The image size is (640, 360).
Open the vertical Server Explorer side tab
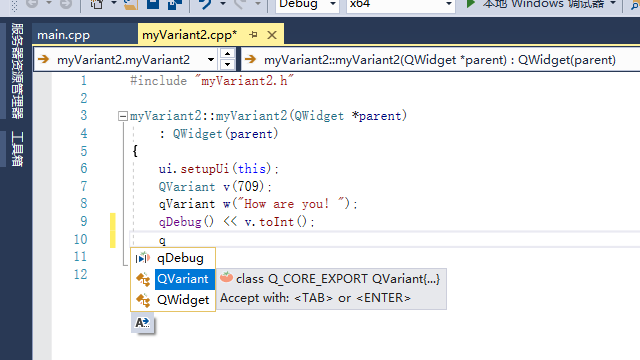coord(17,71)
